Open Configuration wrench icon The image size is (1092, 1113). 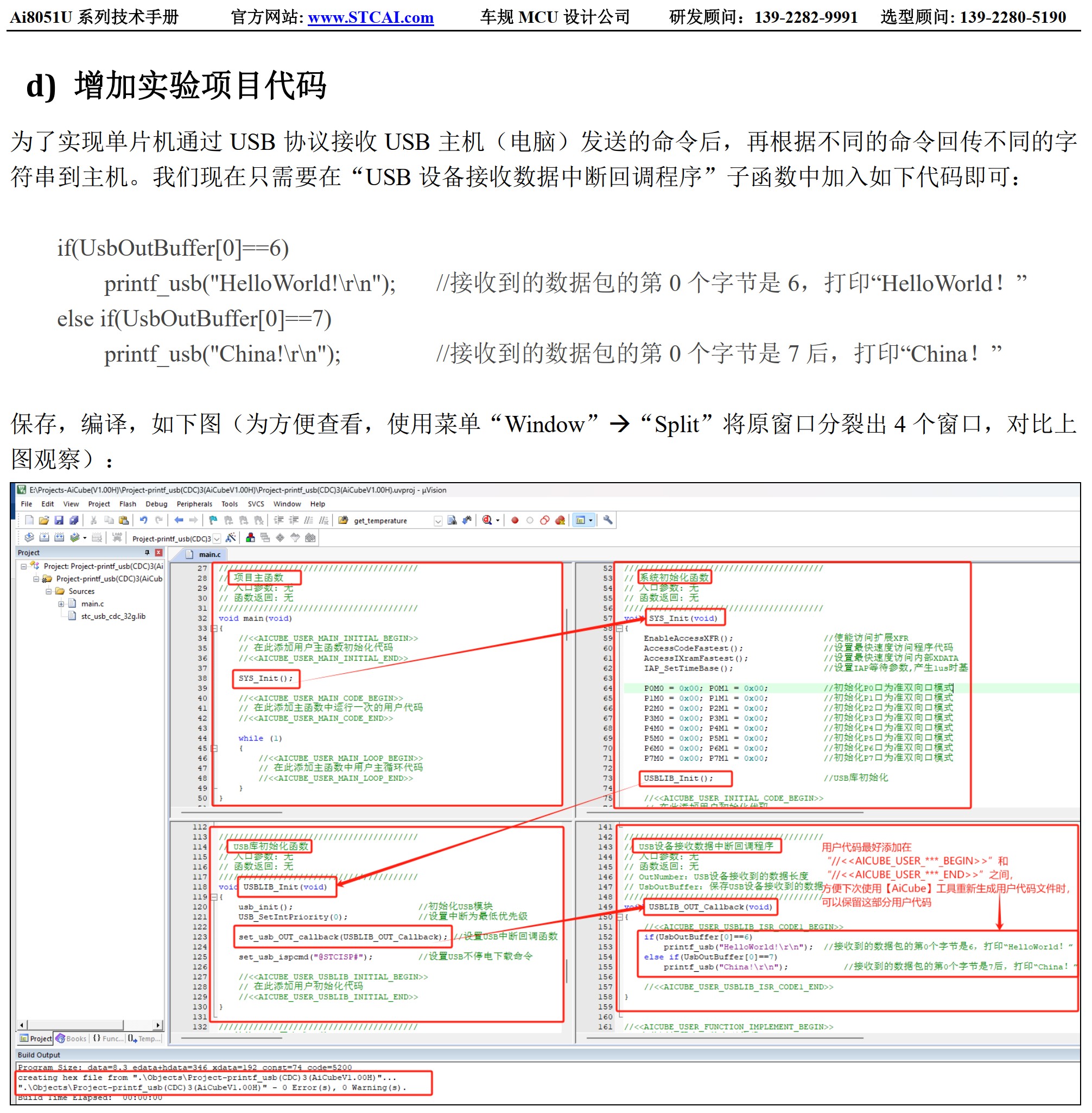click(608, 520)
